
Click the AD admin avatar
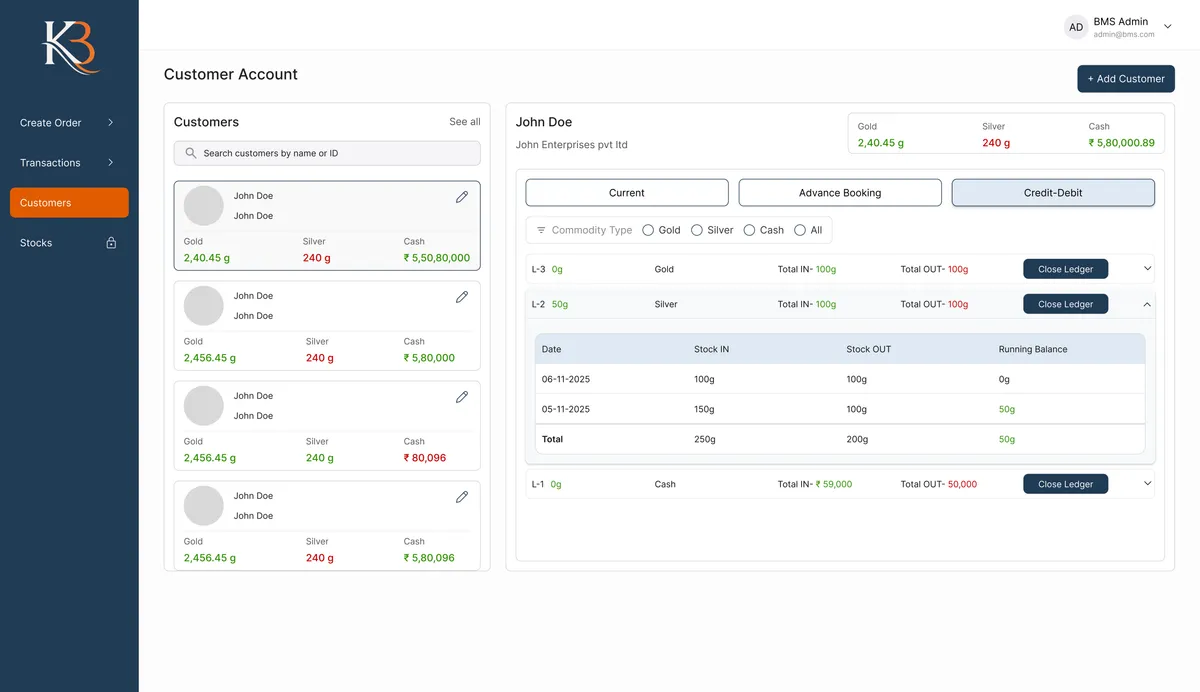coord(1076,27)
